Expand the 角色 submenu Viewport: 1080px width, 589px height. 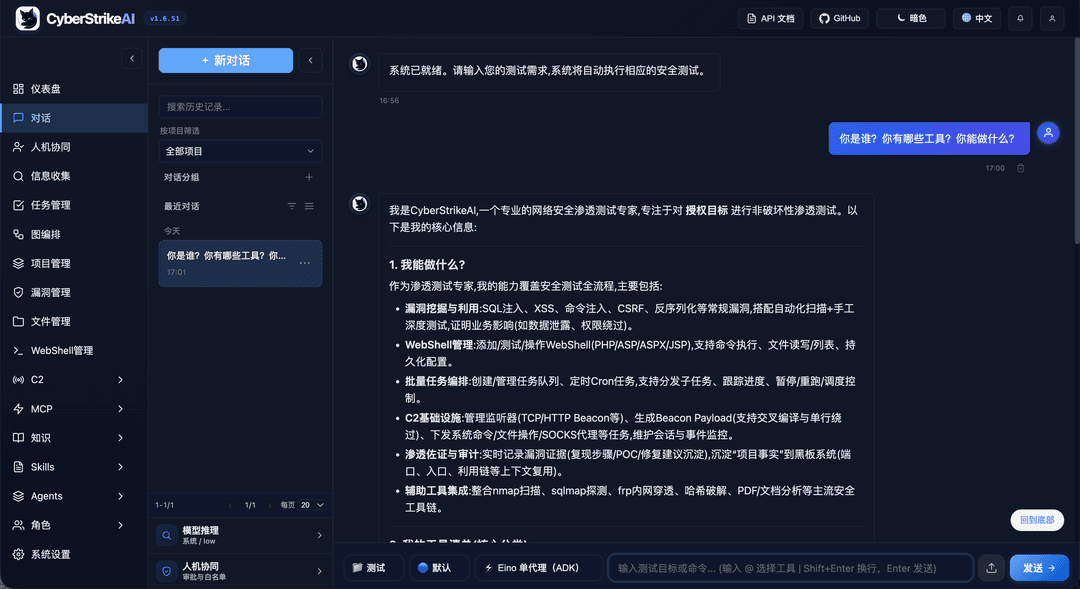click(x=121, y=525)
